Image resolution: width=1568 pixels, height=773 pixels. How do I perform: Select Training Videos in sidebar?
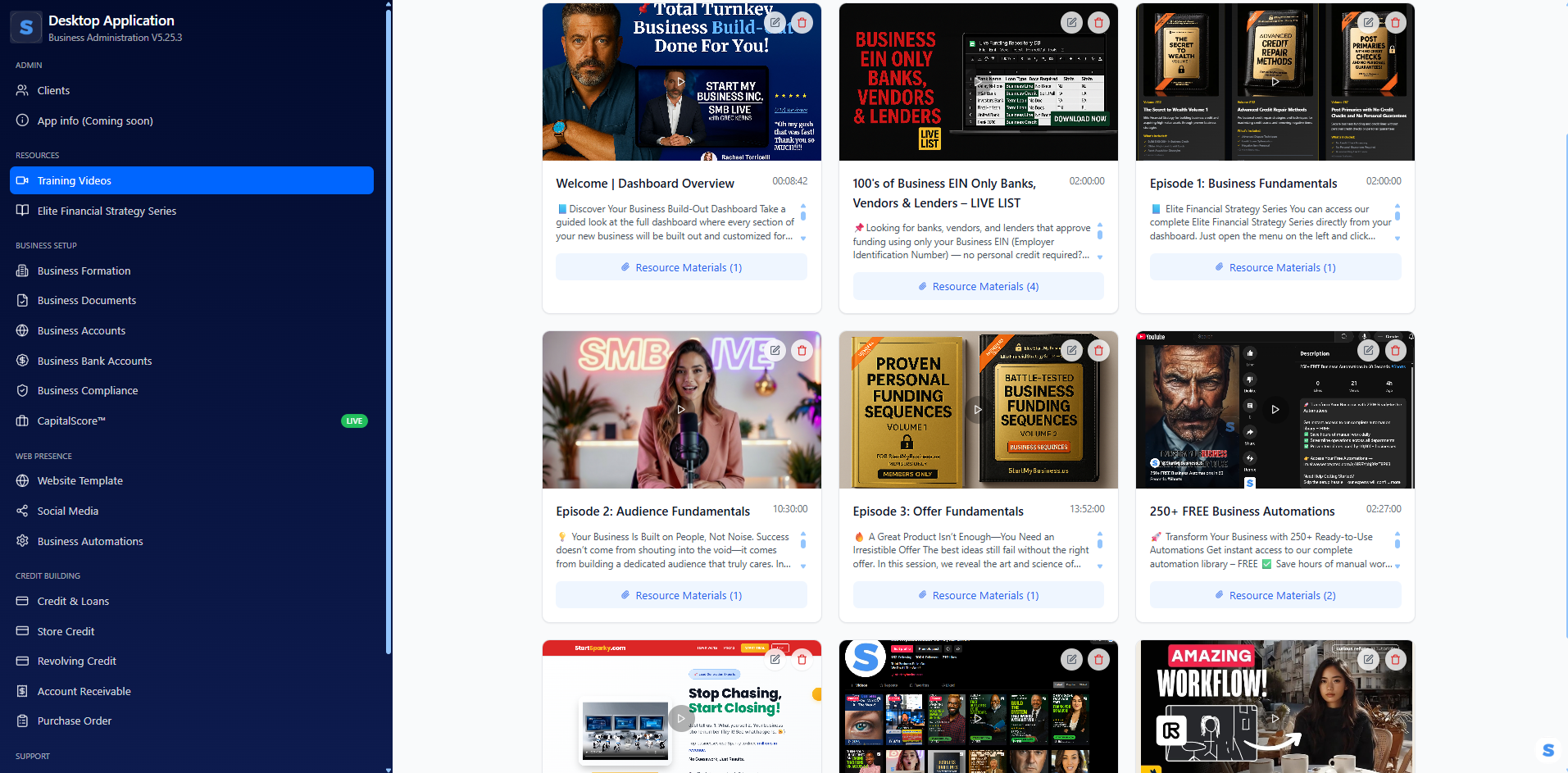pos(192,180)
